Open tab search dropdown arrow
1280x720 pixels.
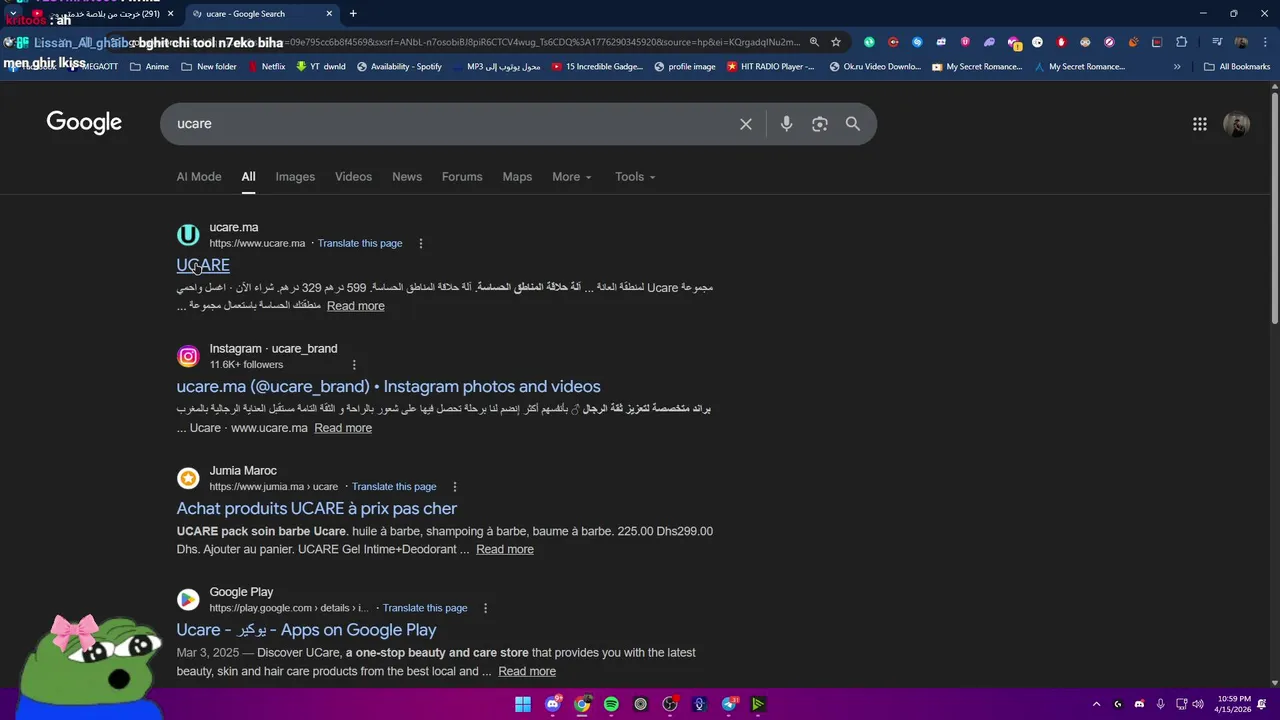[13, 14]
